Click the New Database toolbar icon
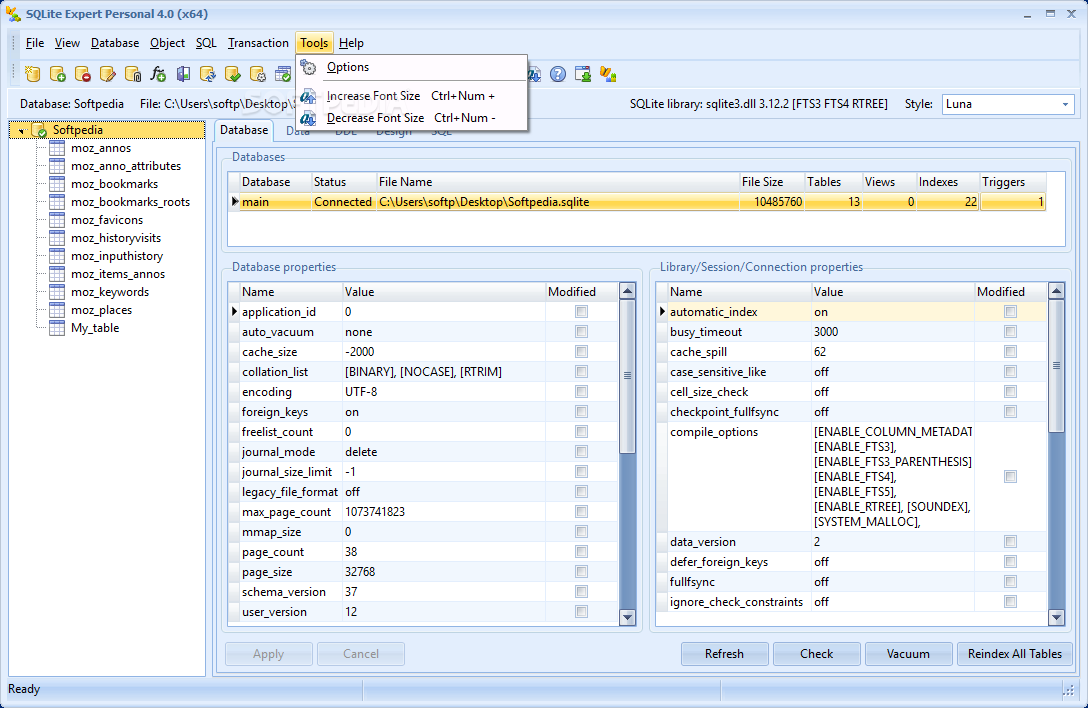 (x=33, y=74)
